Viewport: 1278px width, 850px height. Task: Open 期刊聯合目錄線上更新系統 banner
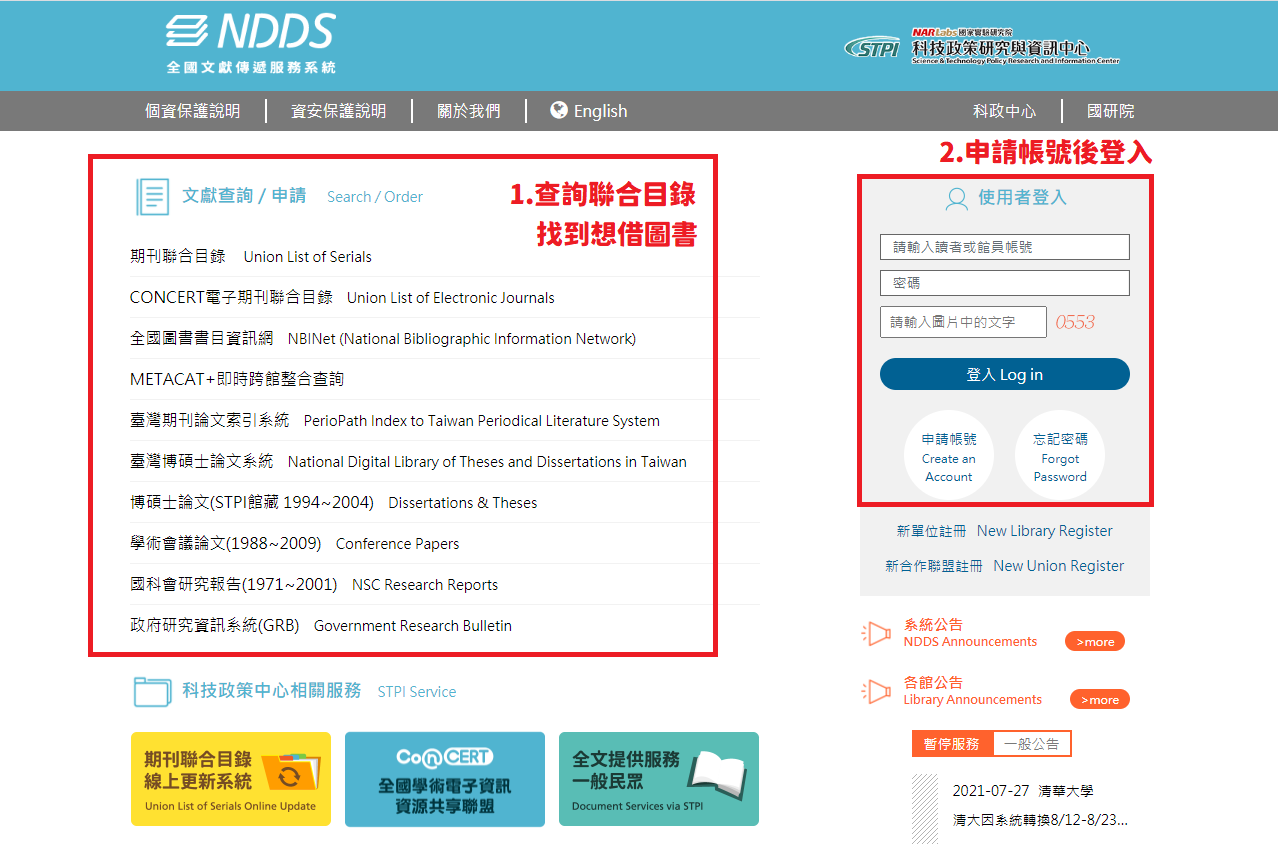[231, 779]
